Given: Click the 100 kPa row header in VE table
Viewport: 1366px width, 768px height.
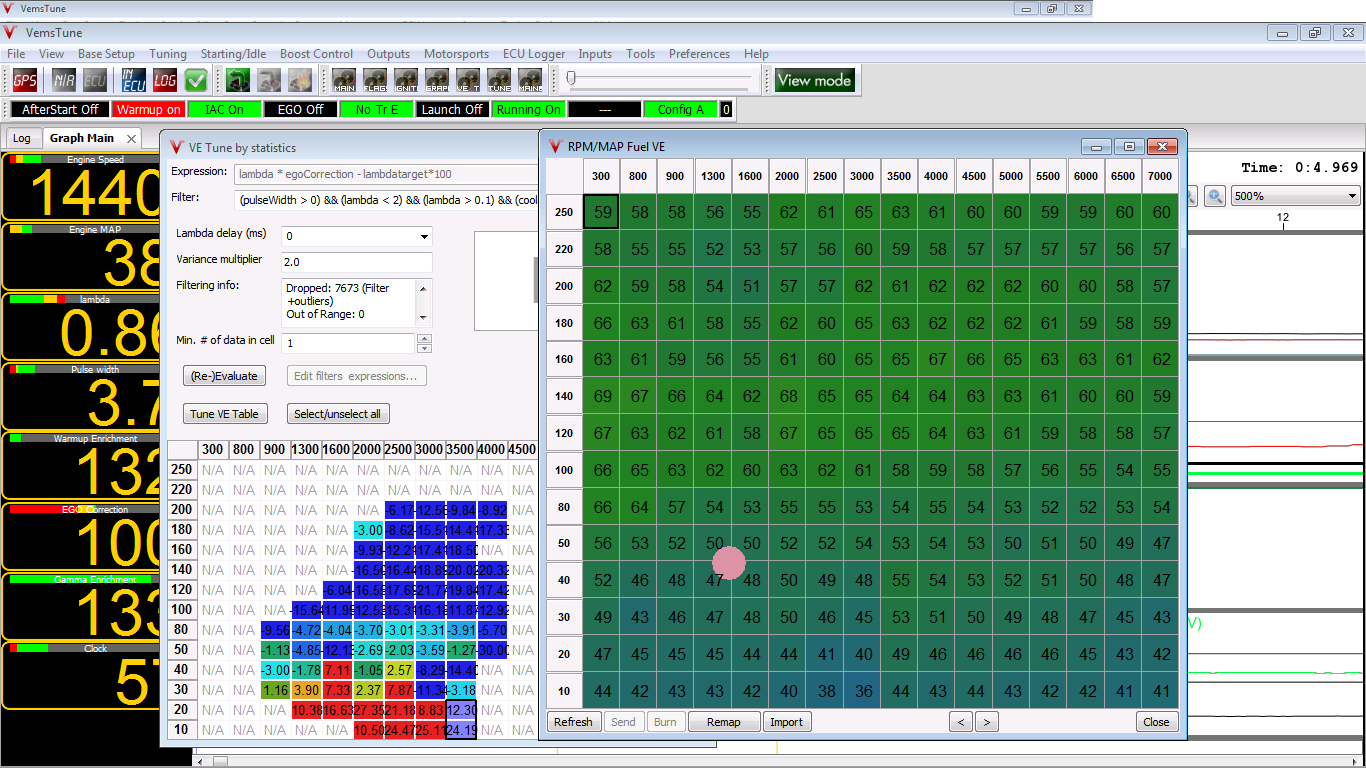Looking at the screenshot, I should pyautogui.click(x=565, y=470).
